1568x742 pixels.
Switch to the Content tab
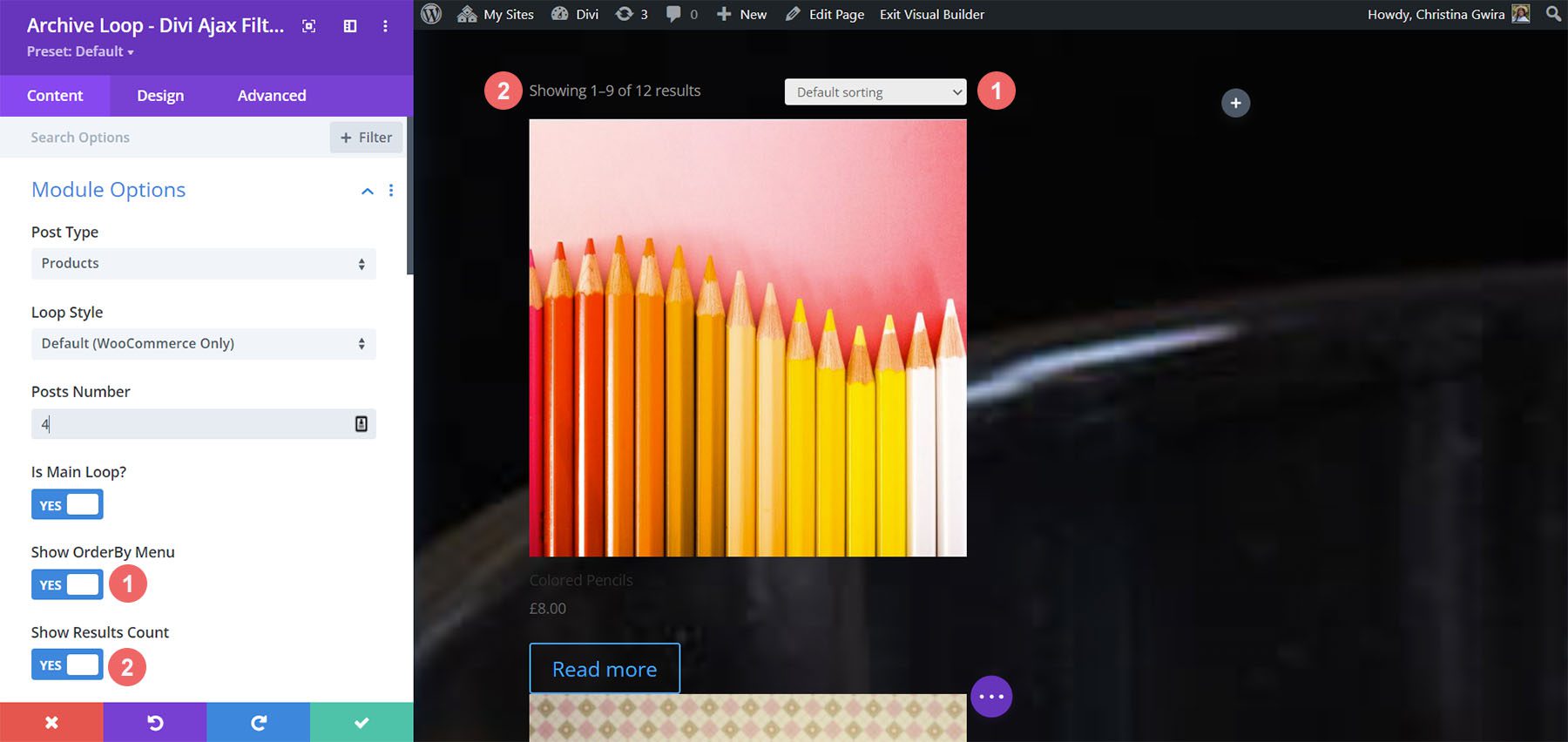coord(55,96)
